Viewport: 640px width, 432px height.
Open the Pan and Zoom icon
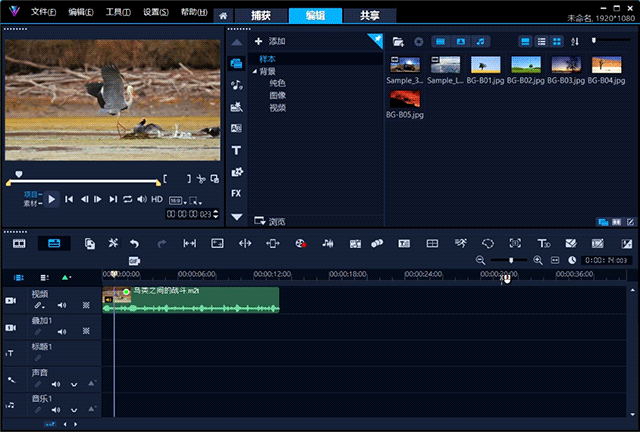(x=515, y=243)
